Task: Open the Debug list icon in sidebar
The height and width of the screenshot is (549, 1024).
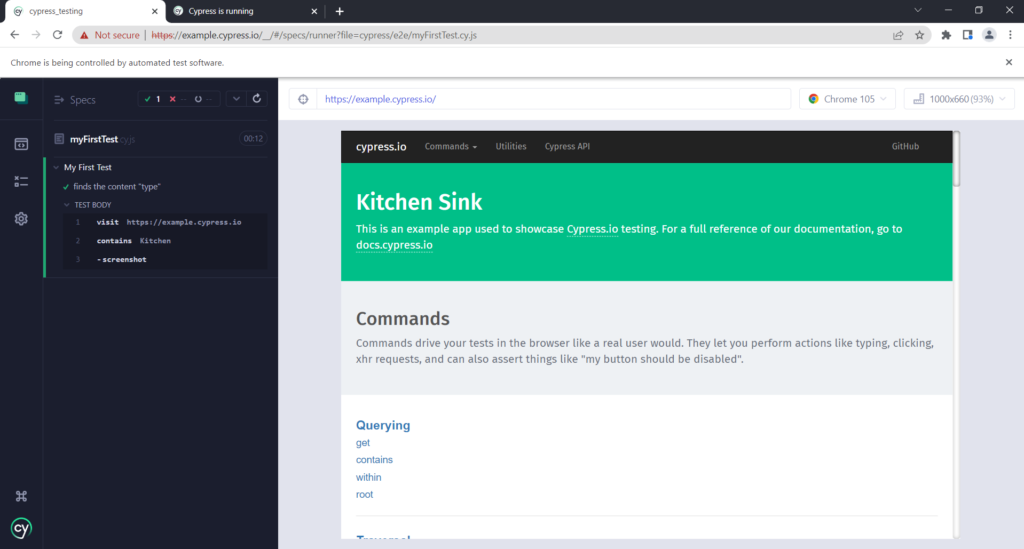Action: tap(21, 181)
